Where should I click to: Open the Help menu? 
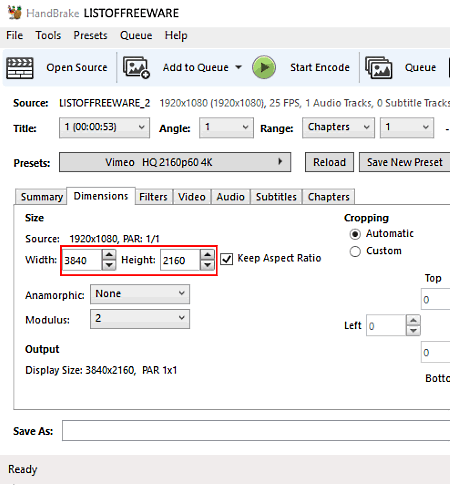[x=176, y=35]
